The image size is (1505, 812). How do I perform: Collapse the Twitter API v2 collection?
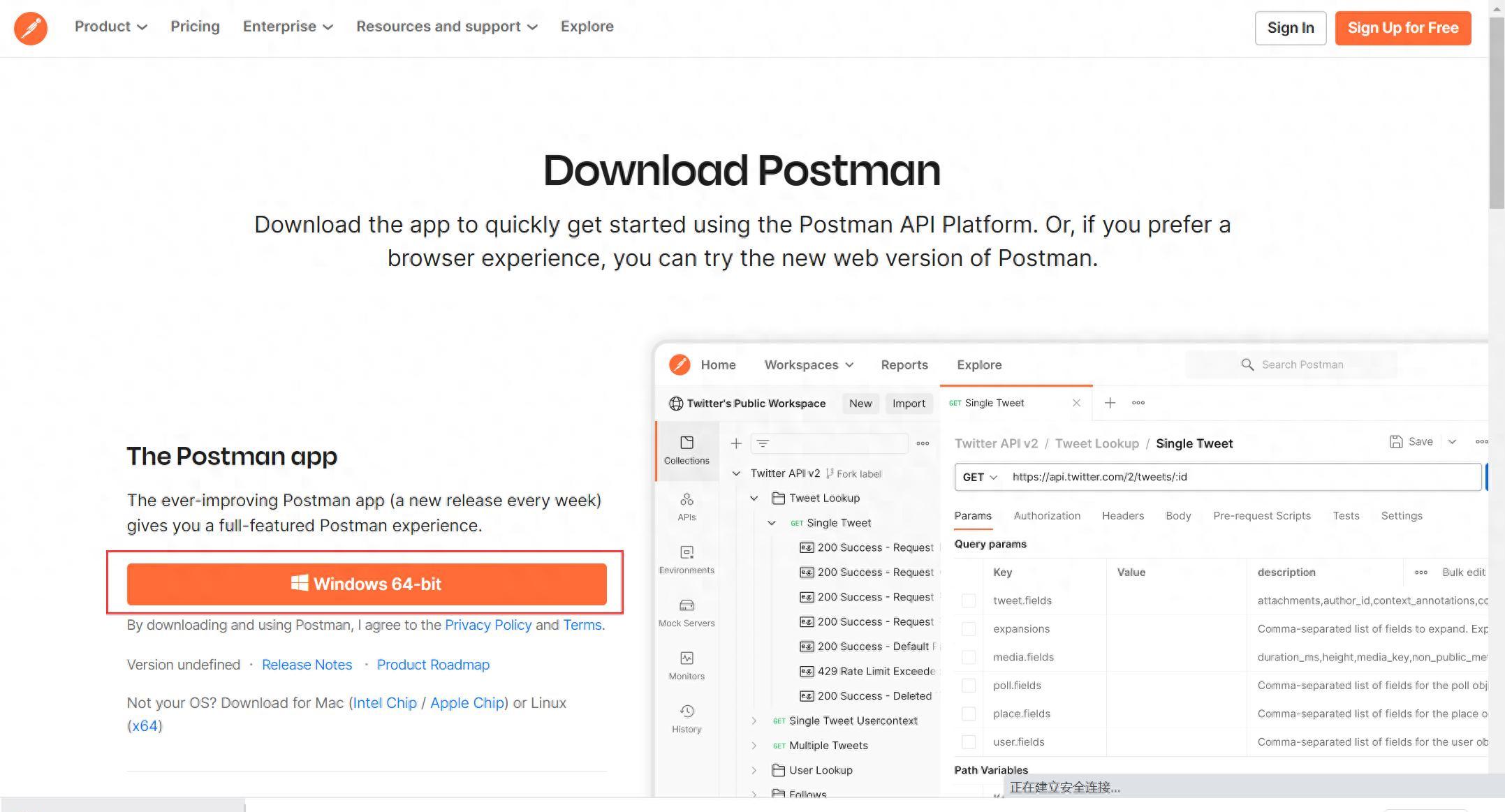(736, 473)
